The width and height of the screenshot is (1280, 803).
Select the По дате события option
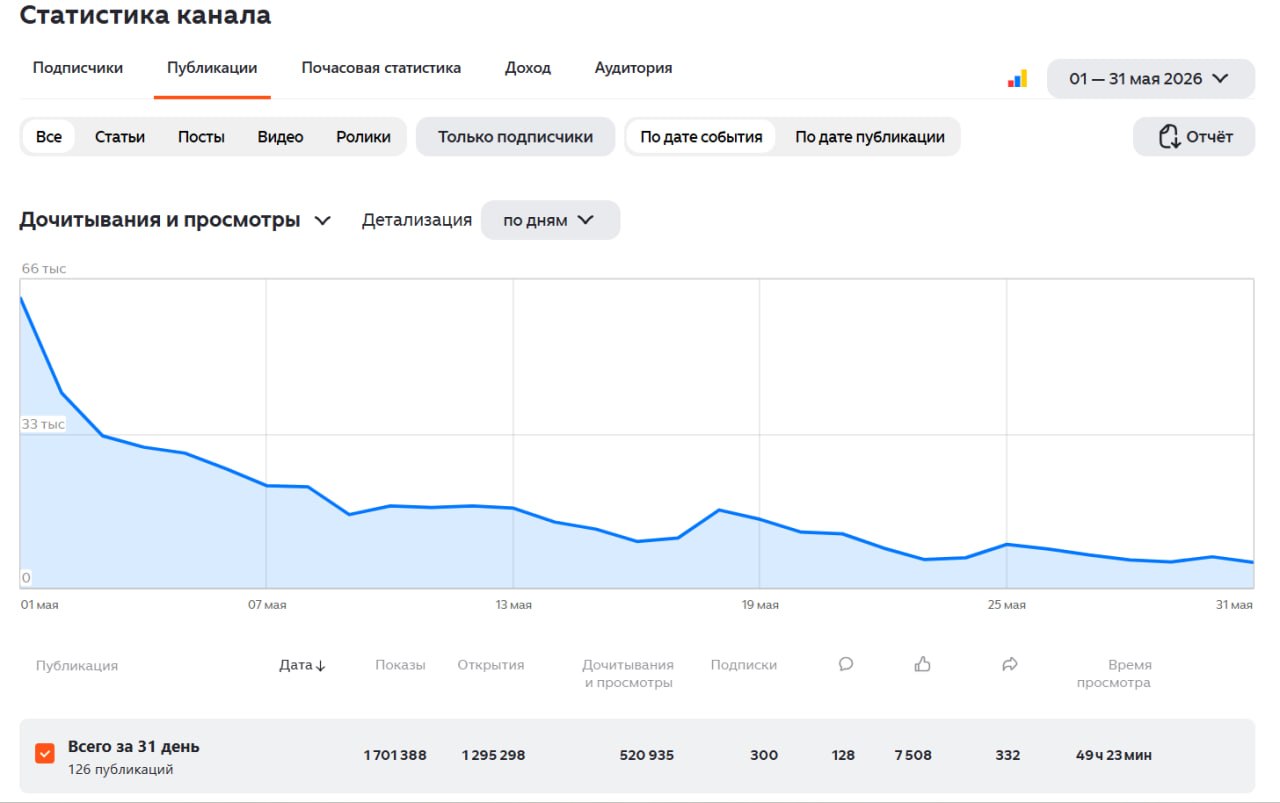click(701, 137)
